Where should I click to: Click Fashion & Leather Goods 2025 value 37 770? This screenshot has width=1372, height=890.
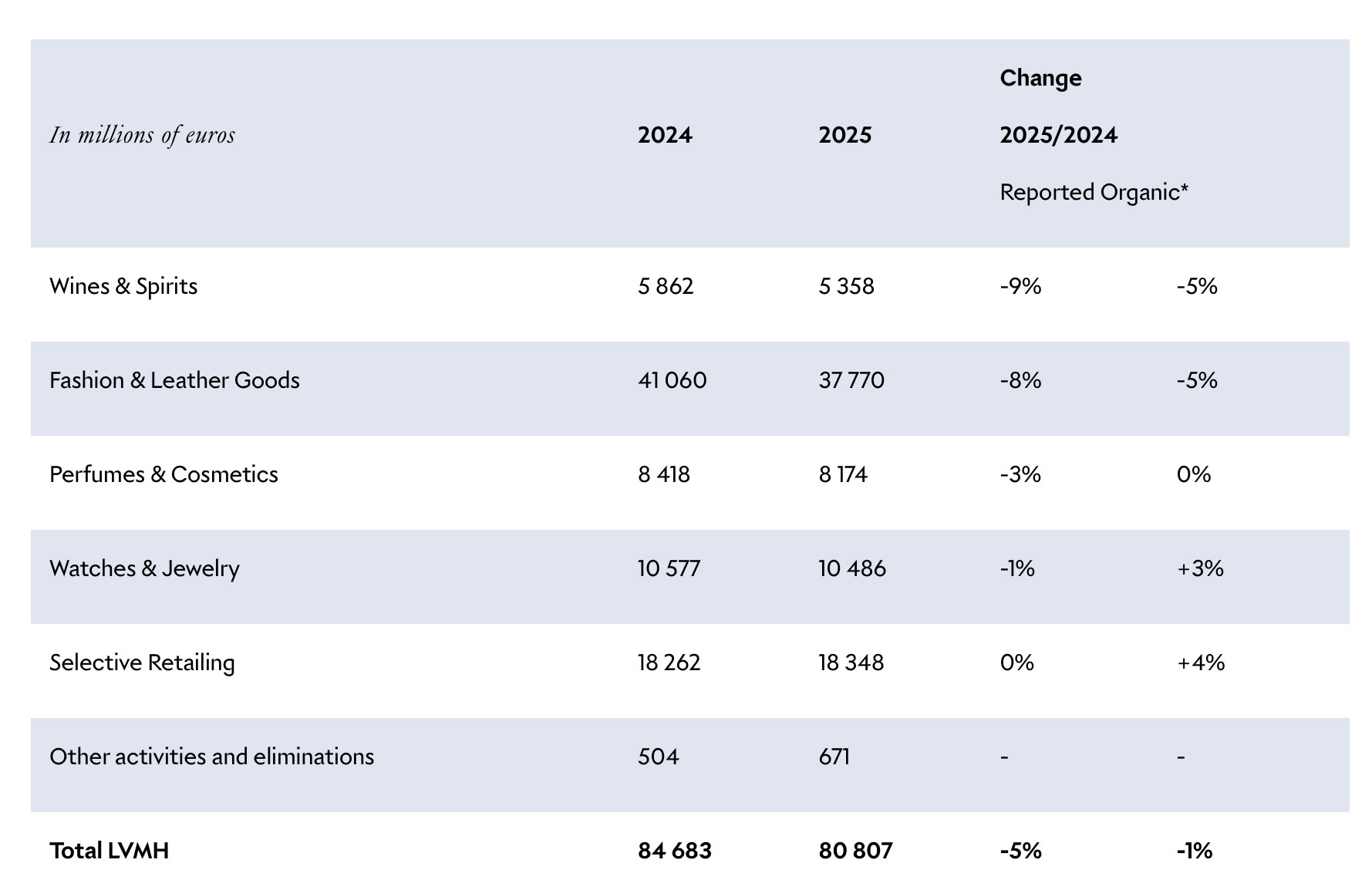851,380
